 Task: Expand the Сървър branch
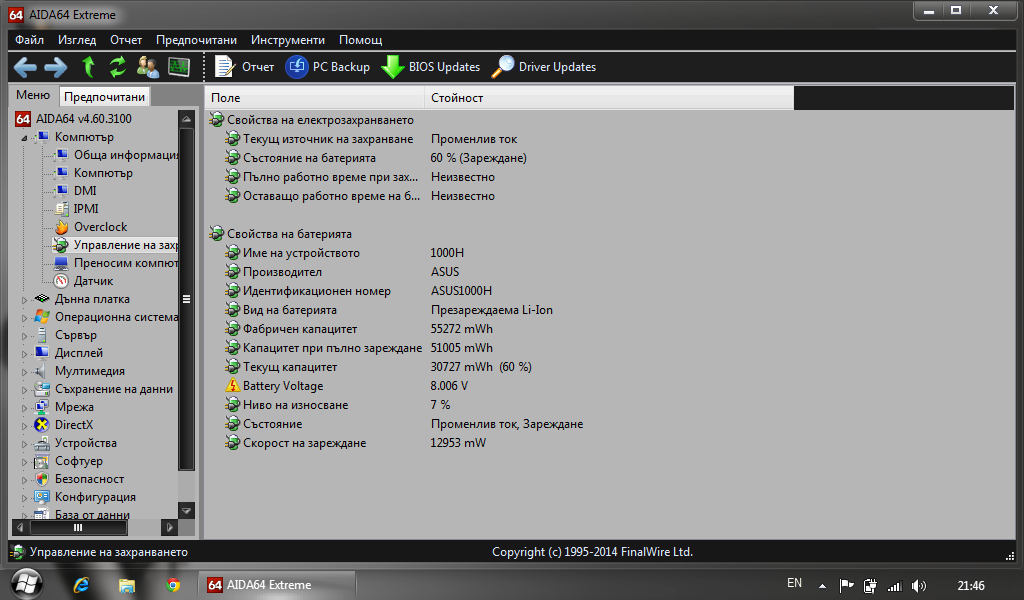point(24,336)
